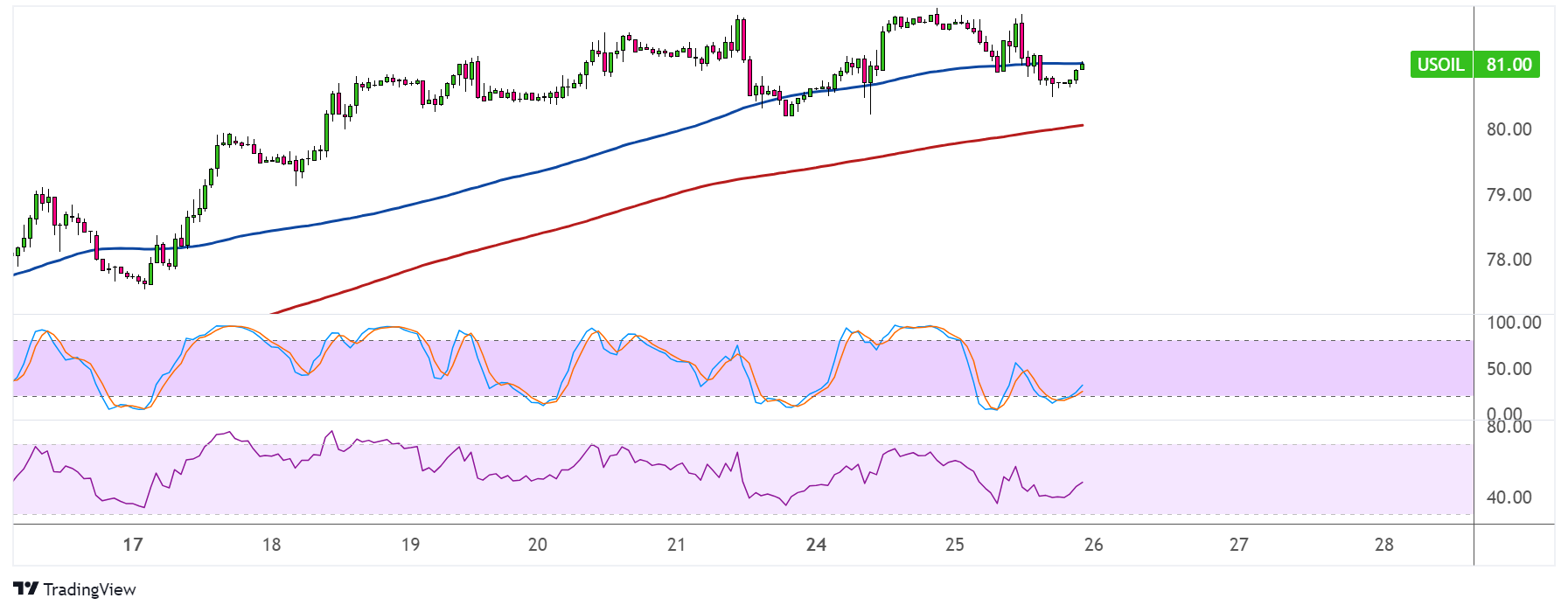Click the 50.00 stochastic axis label
1568x612 pixels.
[1509, 369]
